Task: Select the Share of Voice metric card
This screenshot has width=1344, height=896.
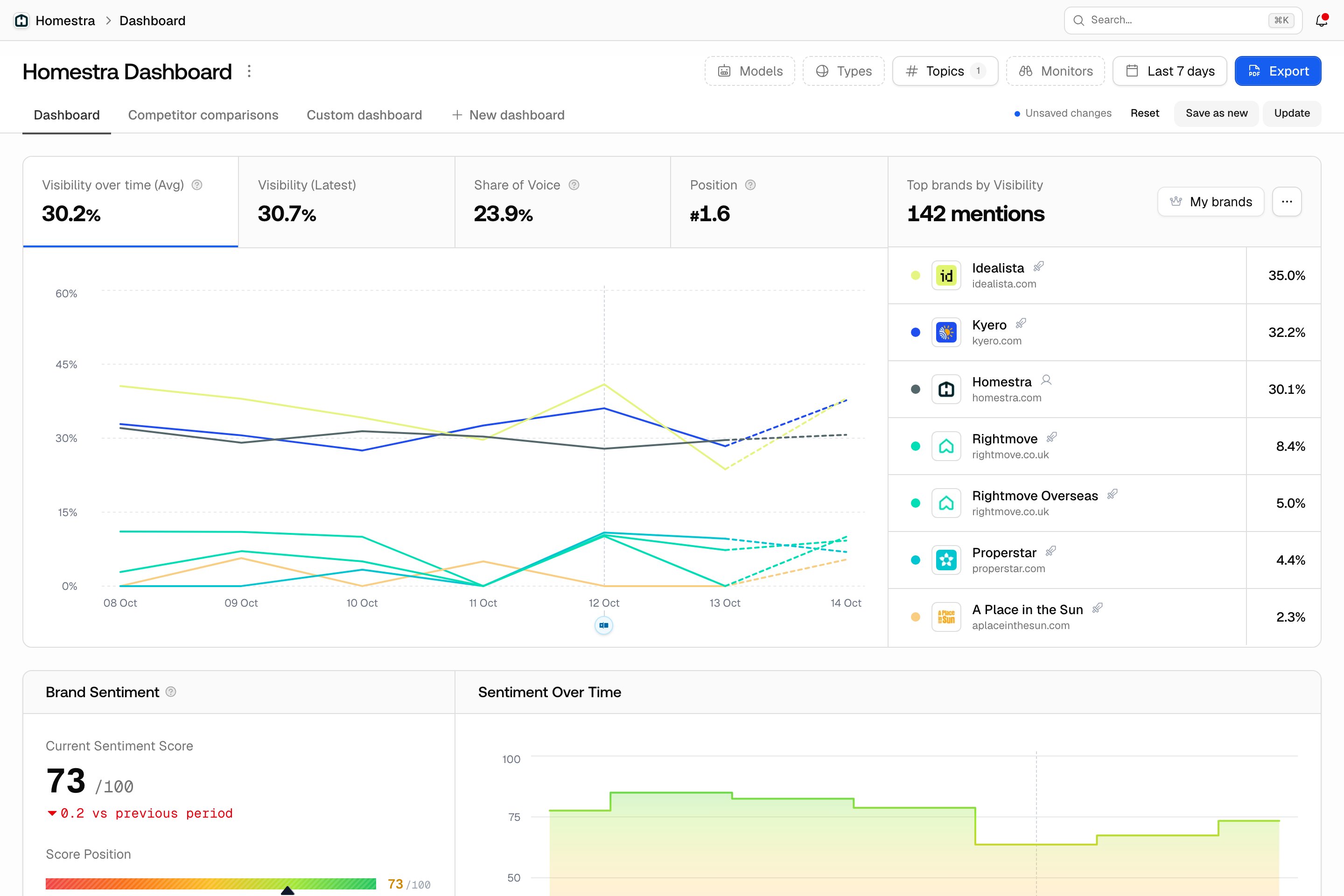Action: tap(563, 202)
